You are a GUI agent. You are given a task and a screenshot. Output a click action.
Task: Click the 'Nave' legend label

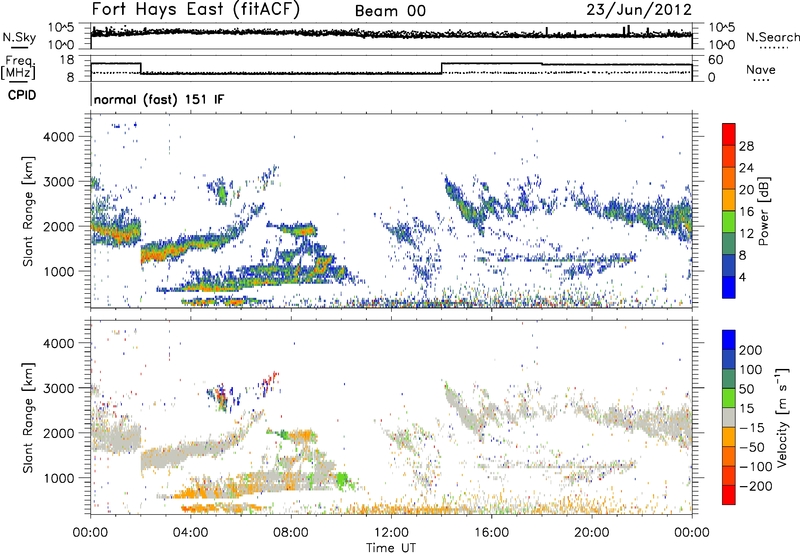tap(761, 70)
